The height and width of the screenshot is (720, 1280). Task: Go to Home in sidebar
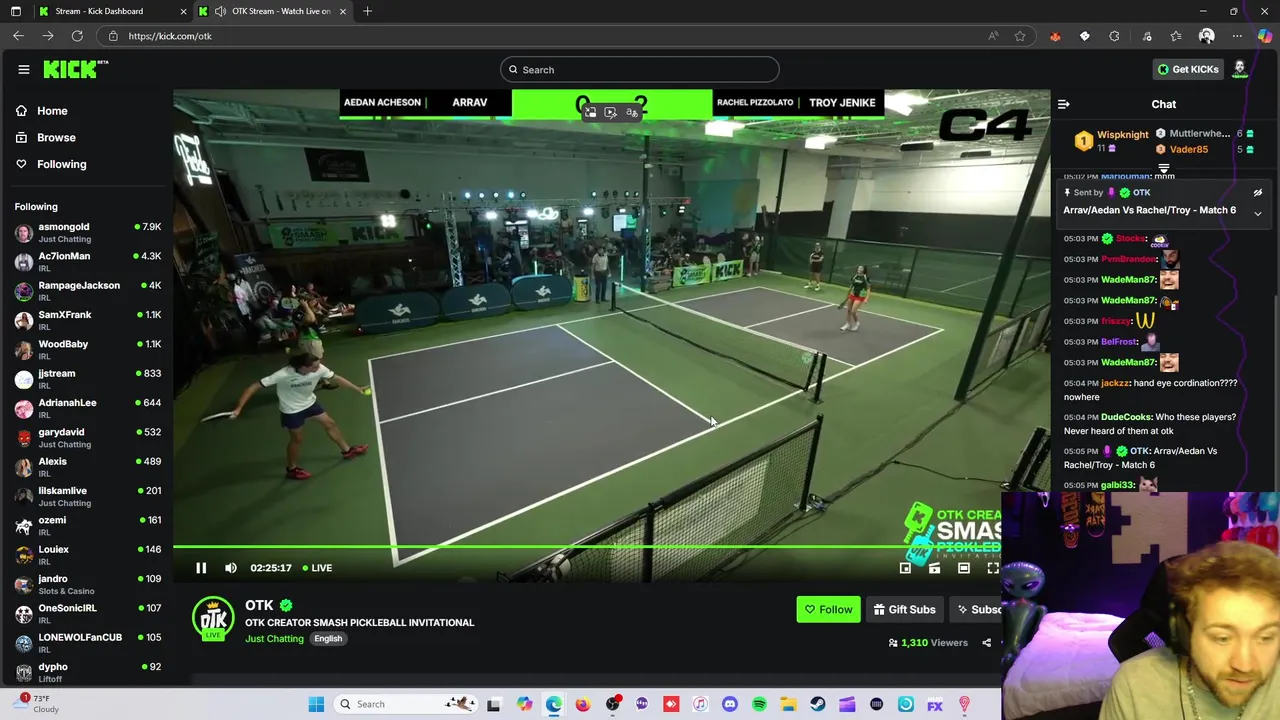click(x=52, y=111)
